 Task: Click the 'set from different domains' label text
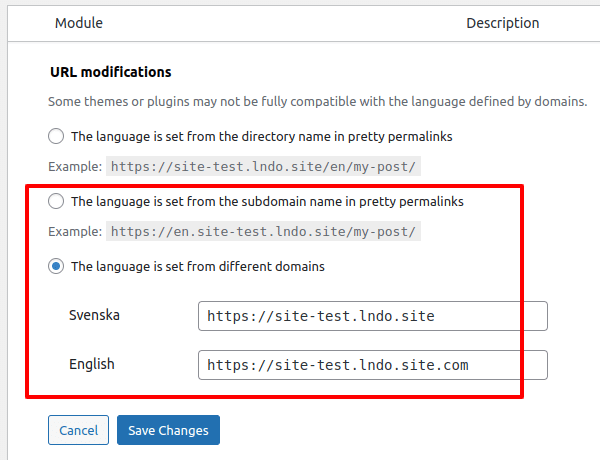pos(198,266)
